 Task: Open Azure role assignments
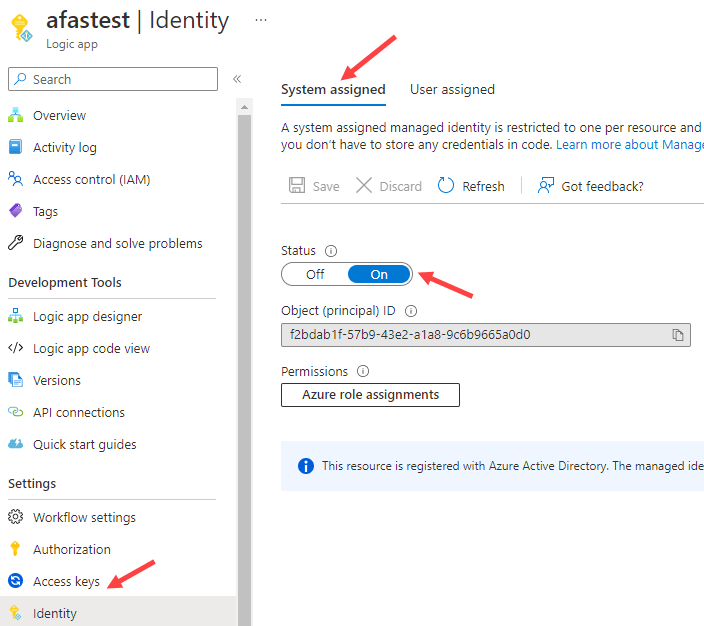coord(370,395)
